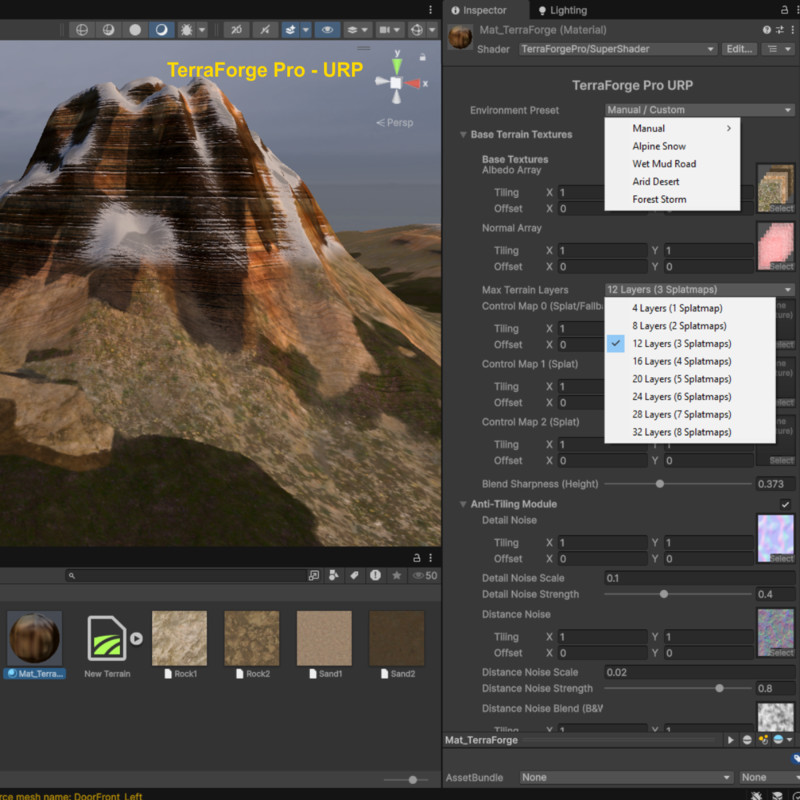Toggle the scene gizmo rotation lock
The image size is (800, 800).
[422, 57]
